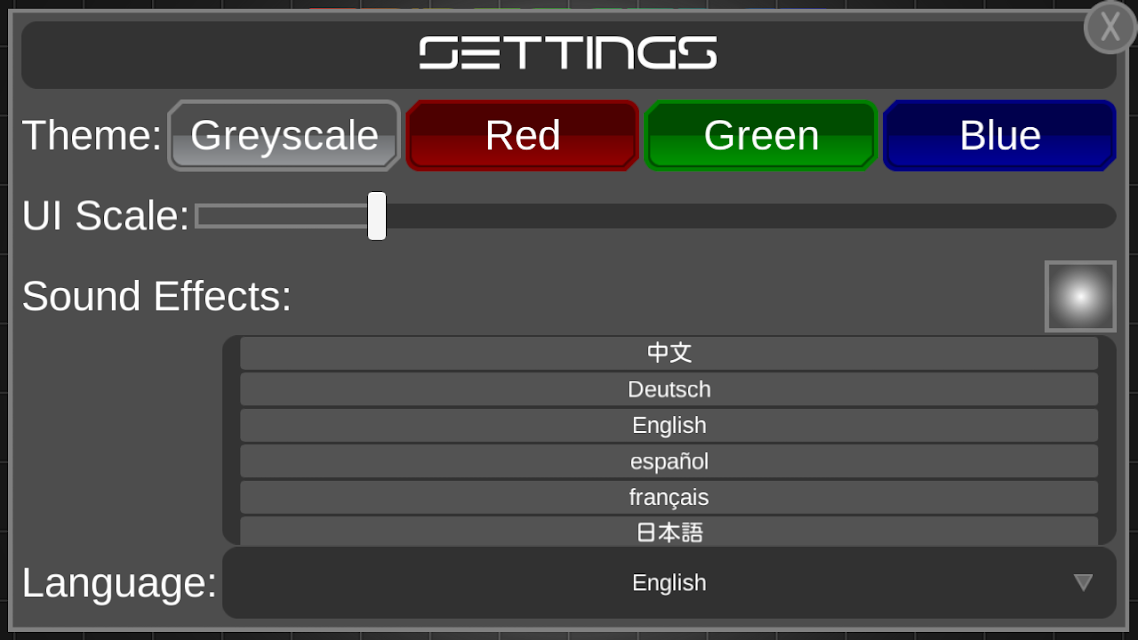Select English in the dropdown list
This screenshot has width=1138, height=640.
[669, 425]
